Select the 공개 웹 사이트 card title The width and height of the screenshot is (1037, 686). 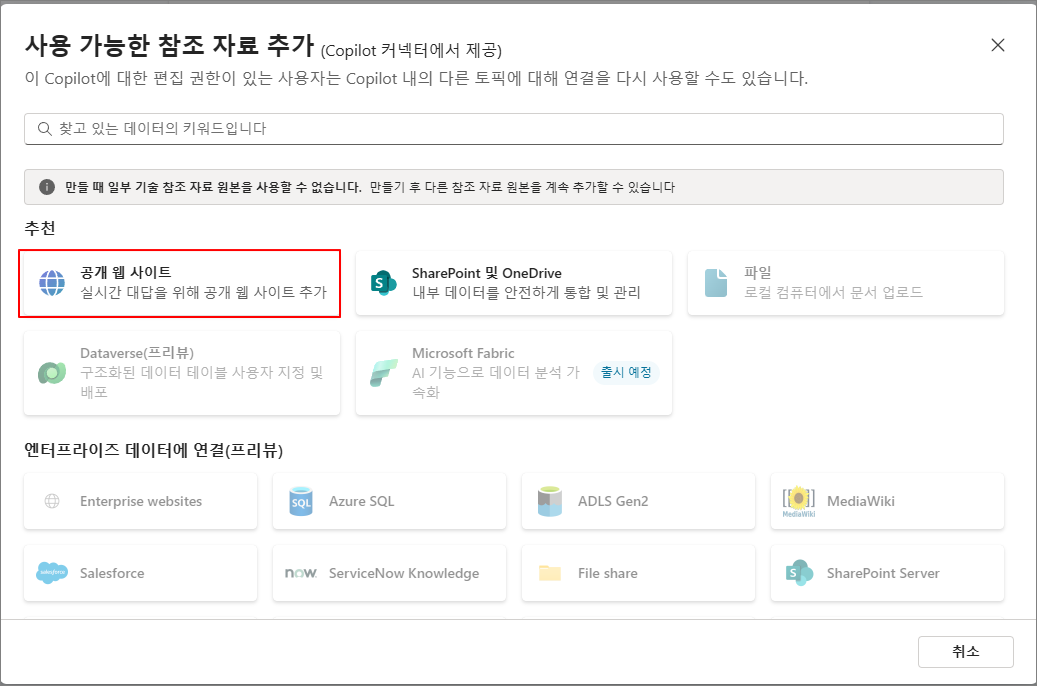(126, 273)
